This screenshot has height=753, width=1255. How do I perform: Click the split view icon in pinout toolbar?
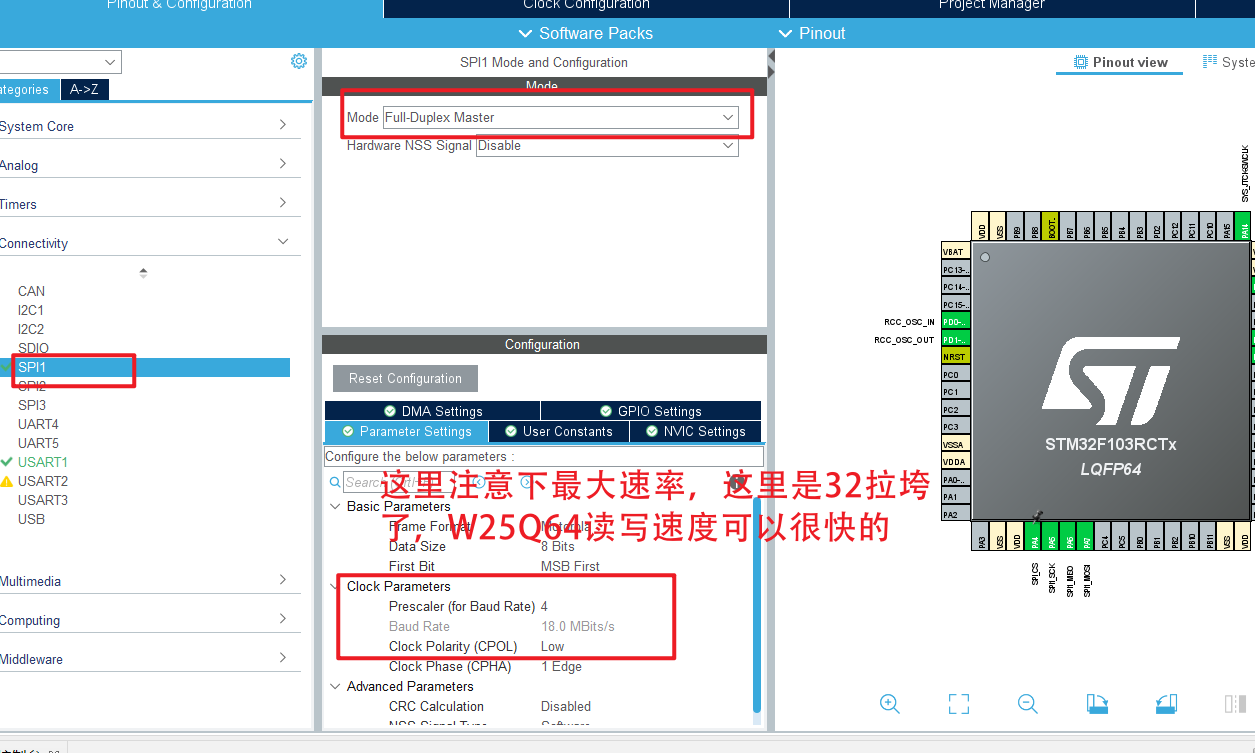pos(1235,703)
